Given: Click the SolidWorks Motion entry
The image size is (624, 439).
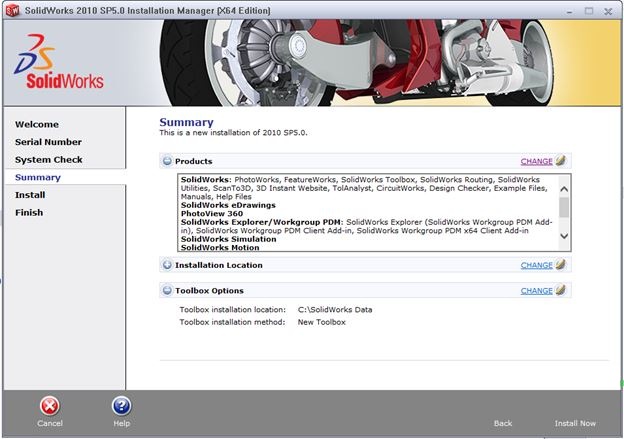Looking at the screenshot, I should point(220,247).
